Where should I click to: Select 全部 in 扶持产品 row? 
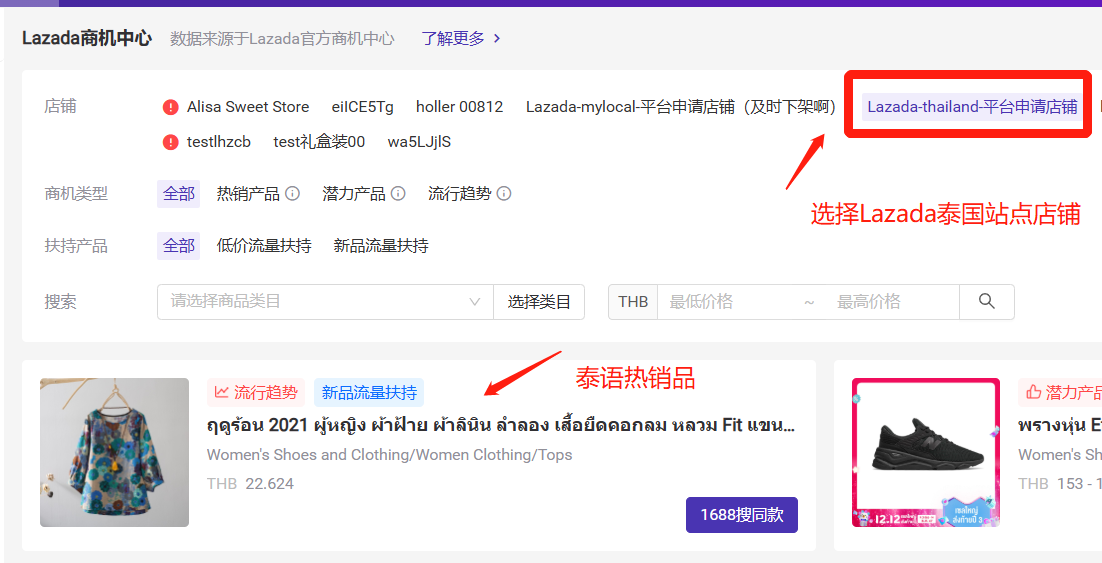(179, 246)
